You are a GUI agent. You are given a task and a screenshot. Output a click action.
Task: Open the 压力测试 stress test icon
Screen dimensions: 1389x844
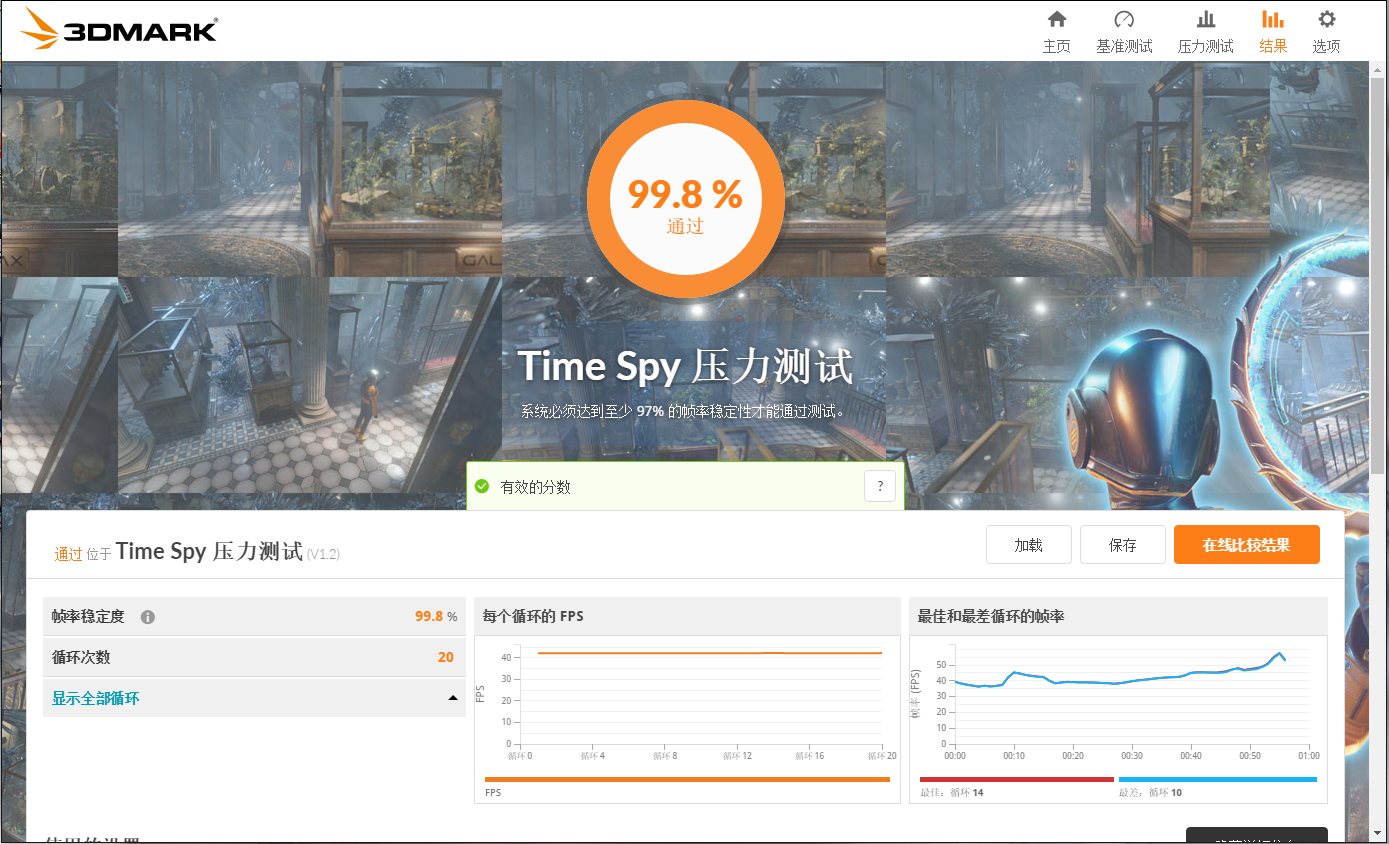pos(1206,19)
